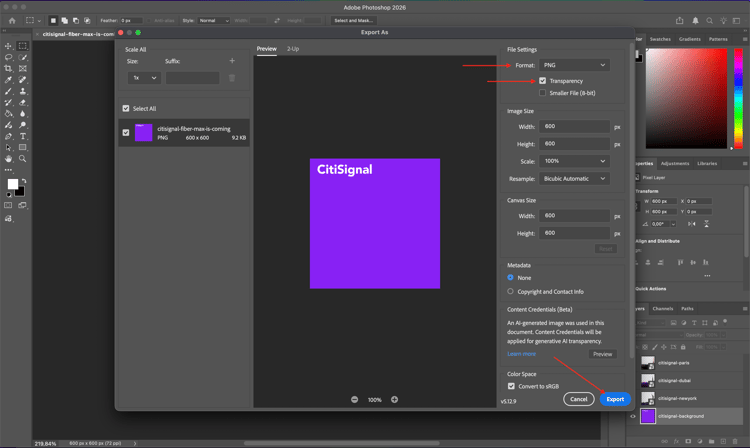Select the Move tool
This screenshot has height=448, width=750.
(x=9, y=46)
